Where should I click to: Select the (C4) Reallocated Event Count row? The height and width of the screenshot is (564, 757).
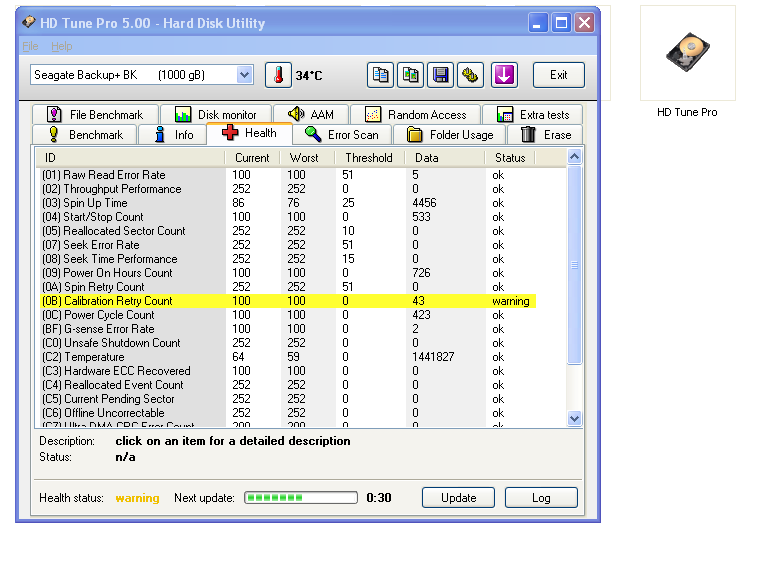[288, 385]
